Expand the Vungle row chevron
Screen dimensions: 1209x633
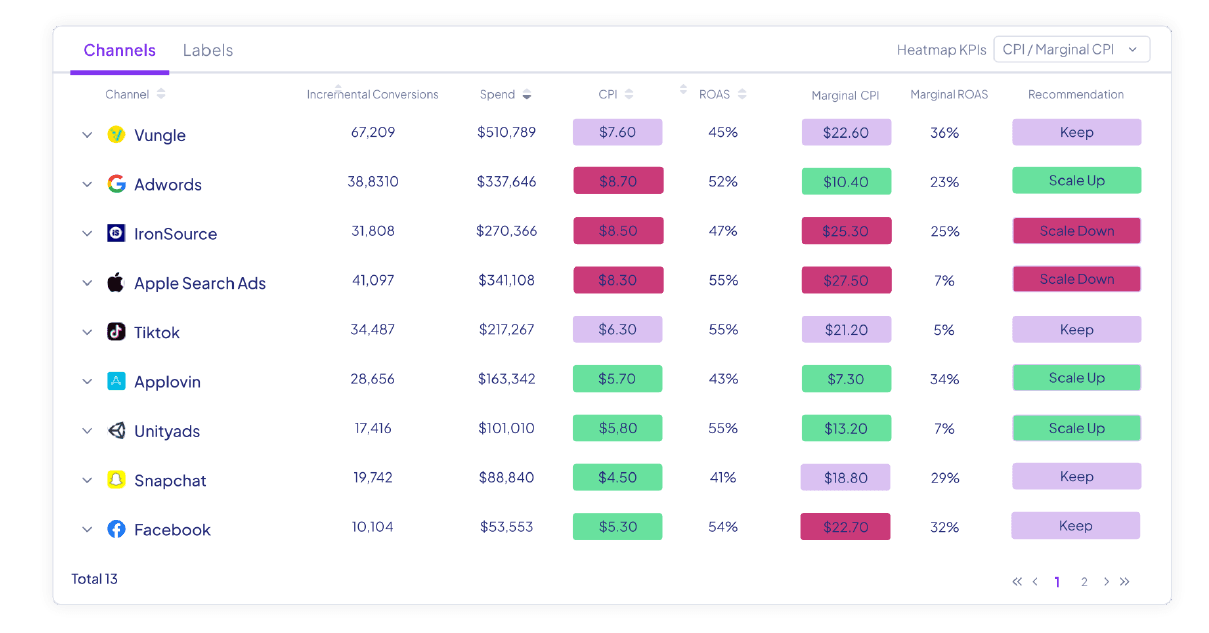[x=87, y=135]
